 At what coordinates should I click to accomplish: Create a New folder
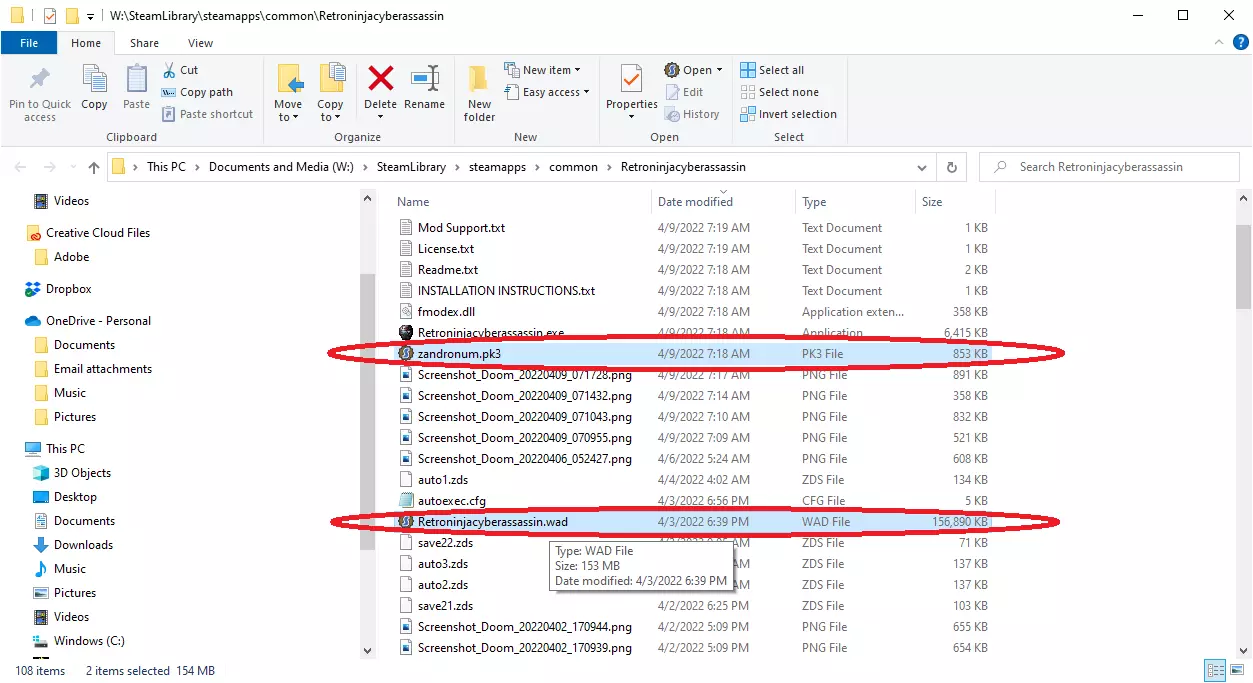tap(479, 93)
